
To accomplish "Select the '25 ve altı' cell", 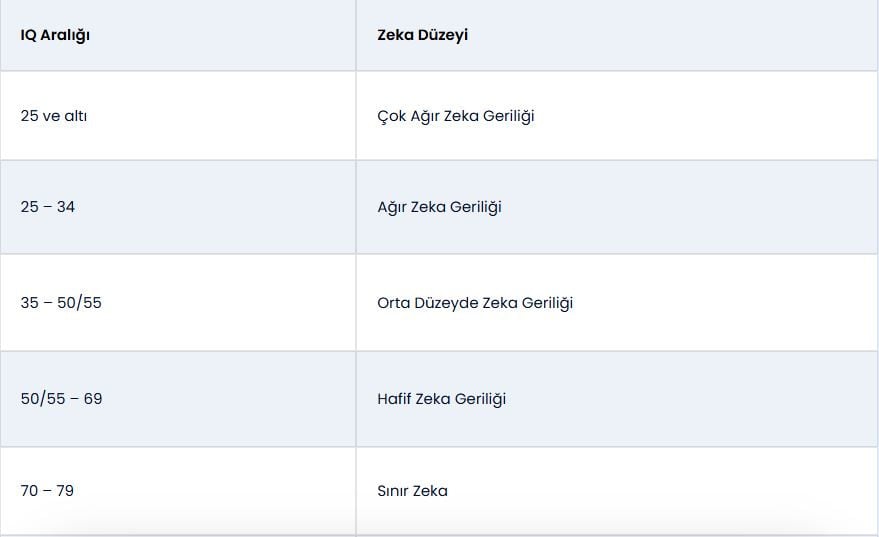I will click(54, 116).
